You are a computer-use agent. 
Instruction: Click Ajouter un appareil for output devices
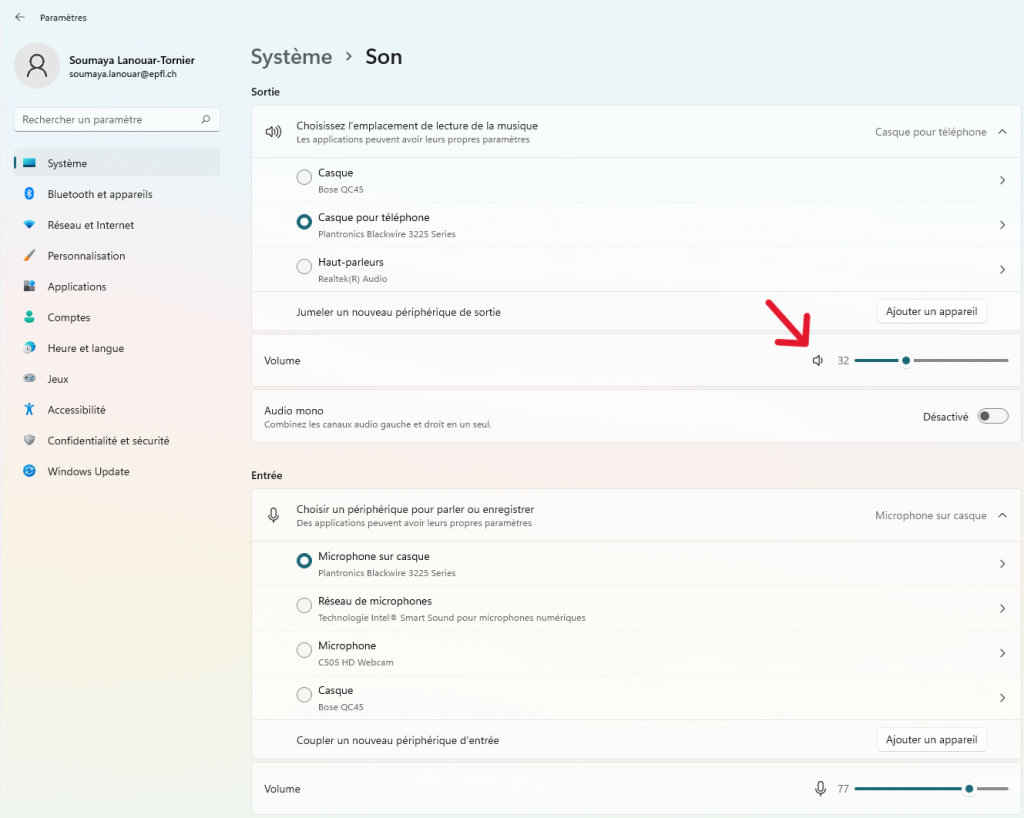tap(931, 311)
